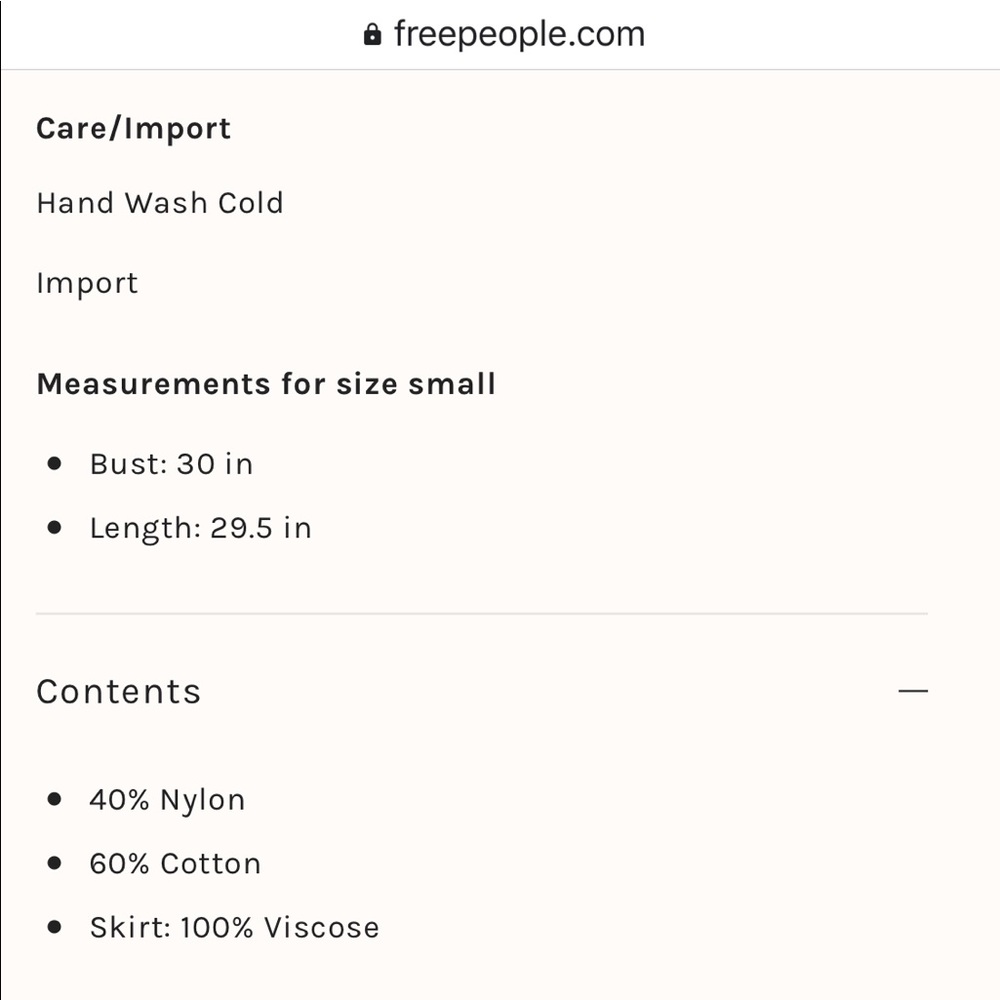Image resolution: width=1000 pixels, height=1000 pixels.
Task: Click the bullet before Bust measurement
Action: 55,464
